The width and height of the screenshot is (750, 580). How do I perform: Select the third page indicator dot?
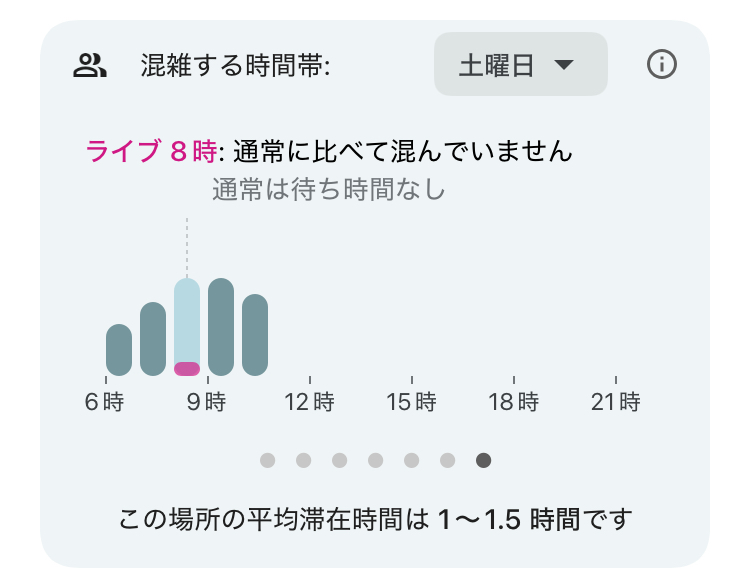339,460
